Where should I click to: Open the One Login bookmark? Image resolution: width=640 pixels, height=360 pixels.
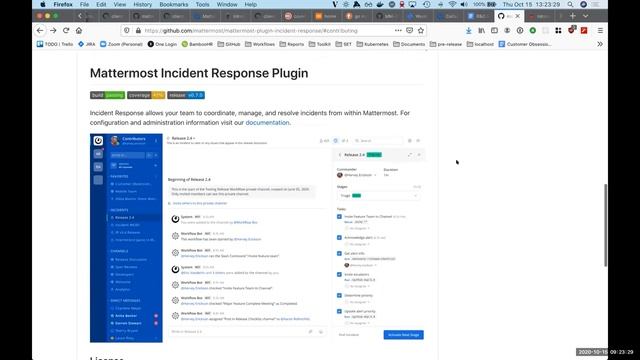click(162, 44)
